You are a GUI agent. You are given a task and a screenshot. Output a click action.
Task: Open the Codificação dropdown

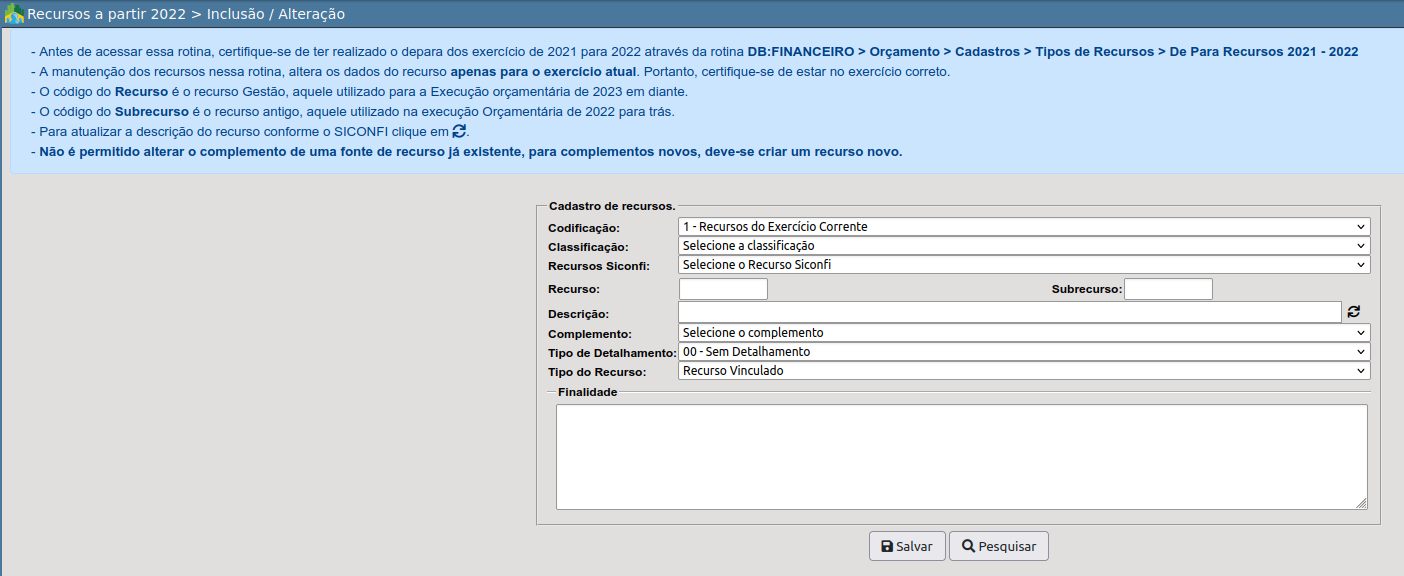click(x=1023, y=227)
